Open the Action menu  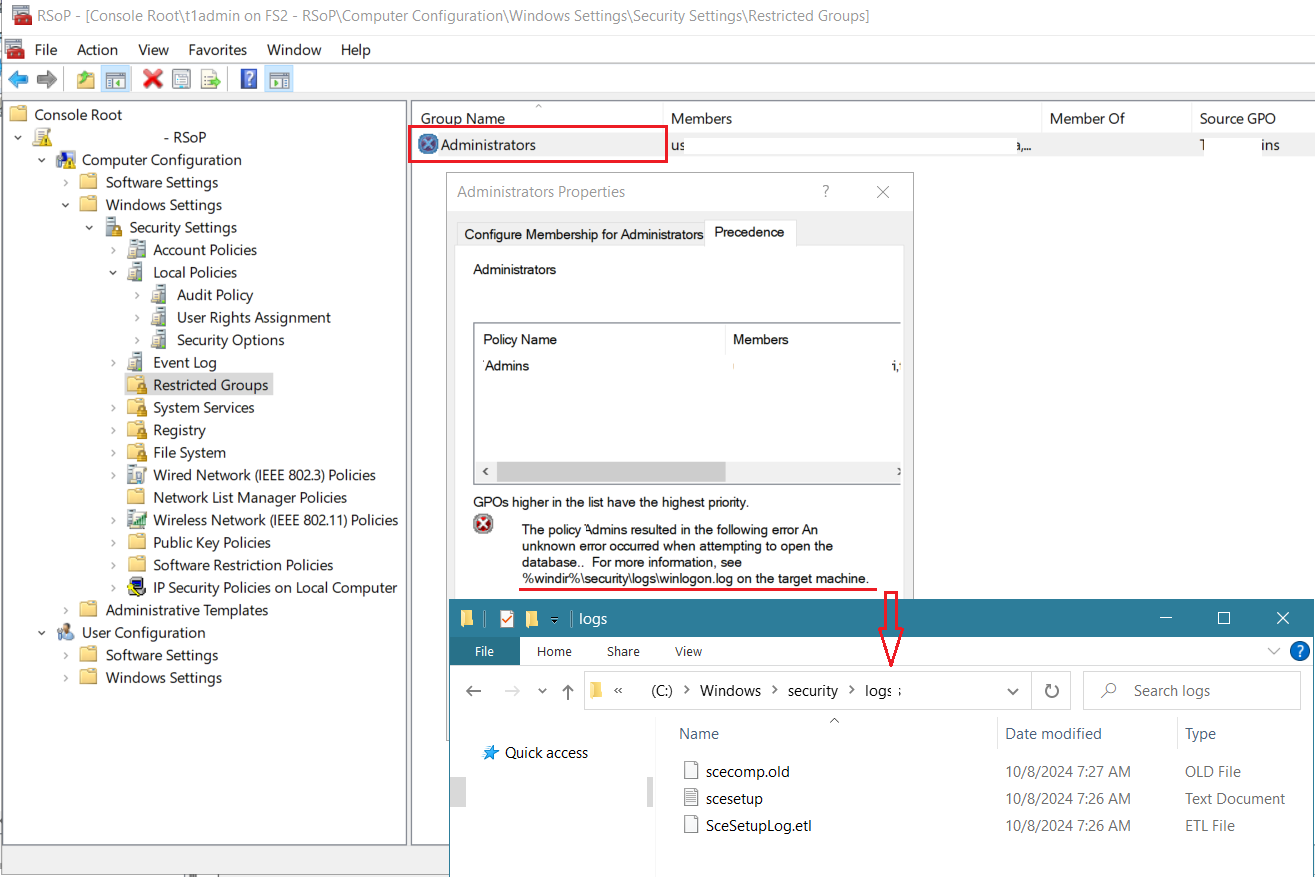coord(97,50)
